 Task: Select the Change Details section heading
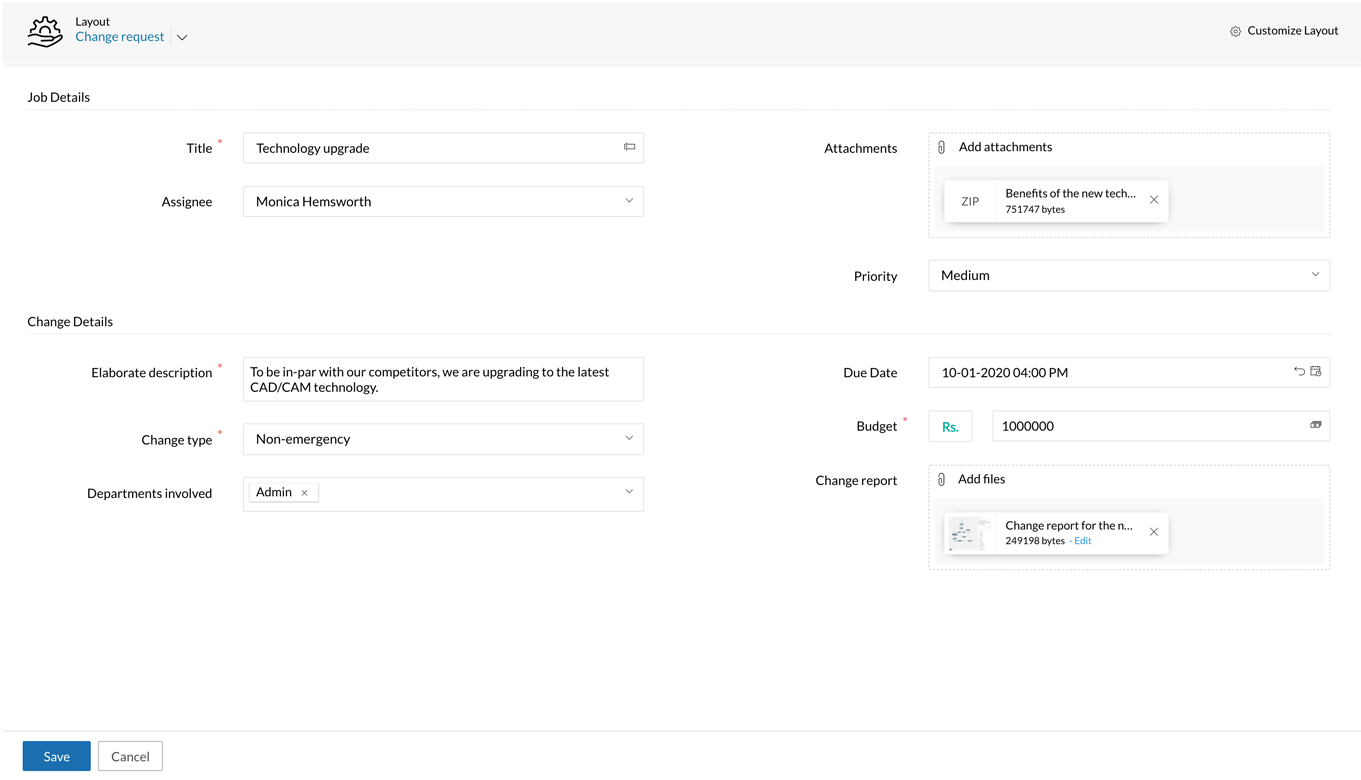[70, 322]
